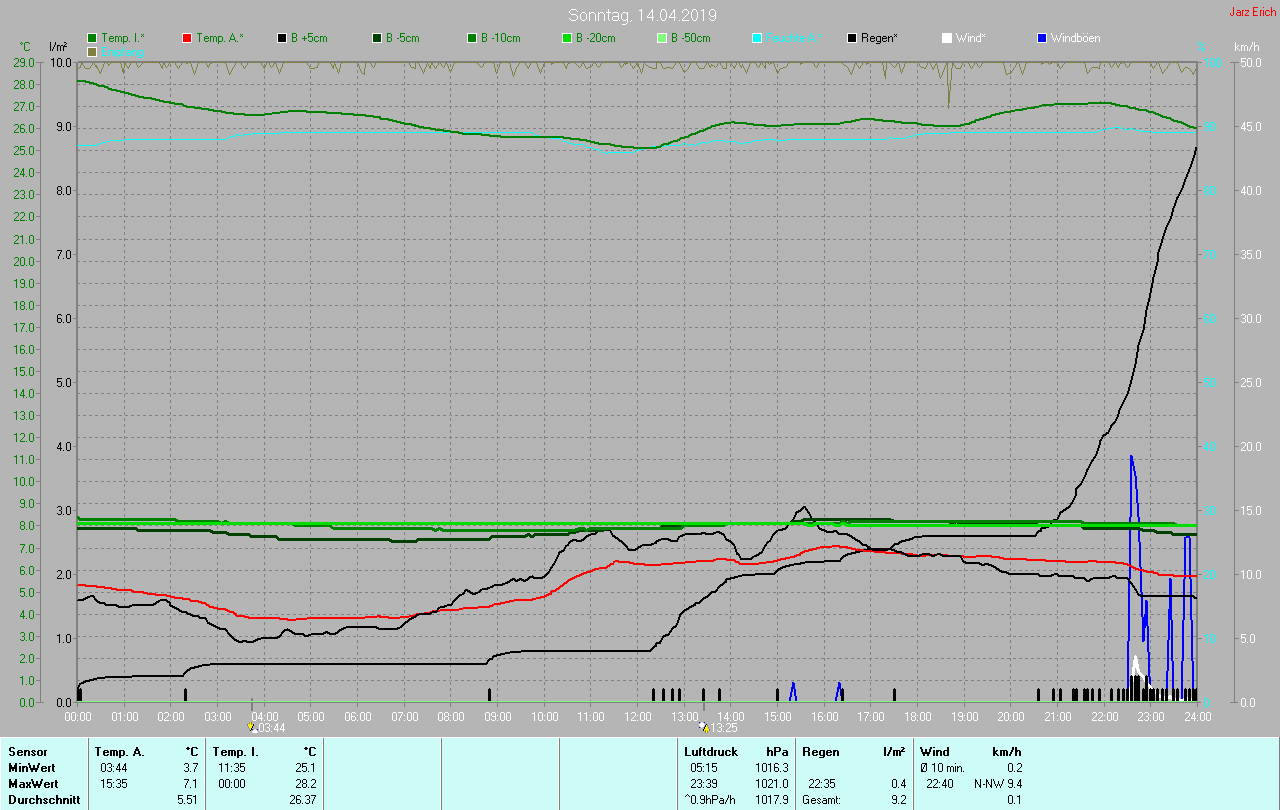Click the pressure value '1016.3'

(772, 767)
